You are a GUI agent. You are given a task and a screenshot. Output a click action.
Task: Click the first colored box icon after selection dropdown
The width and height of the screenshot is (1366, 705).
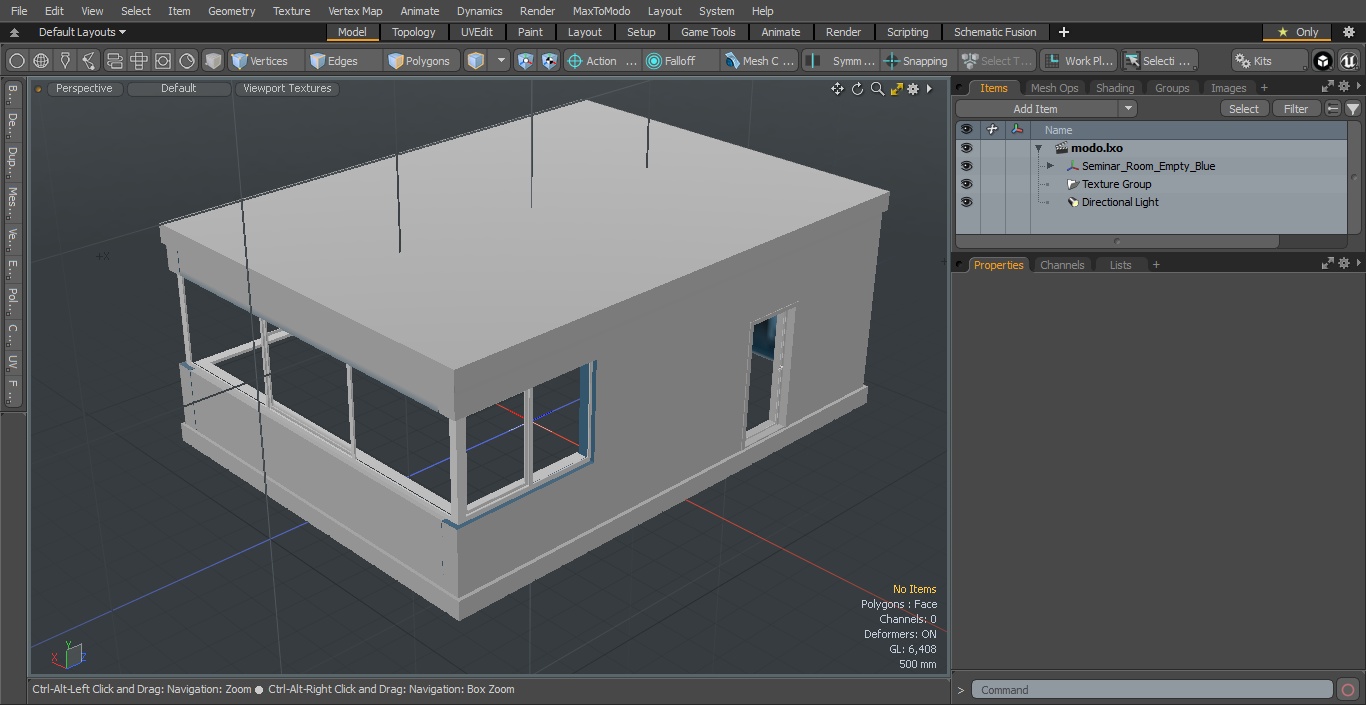(526, 61)
